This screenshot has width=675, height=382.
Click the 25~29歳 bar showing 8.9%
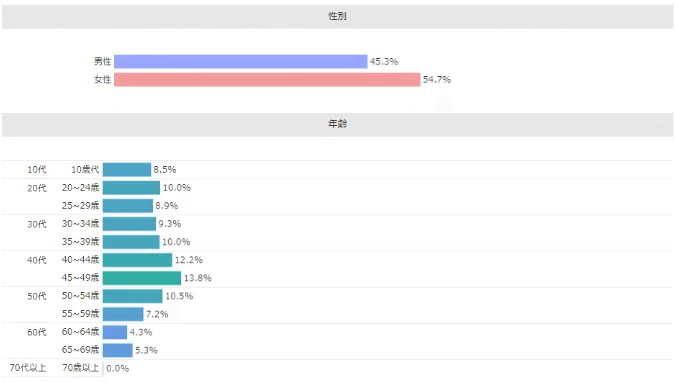click(x=128, y=206)
